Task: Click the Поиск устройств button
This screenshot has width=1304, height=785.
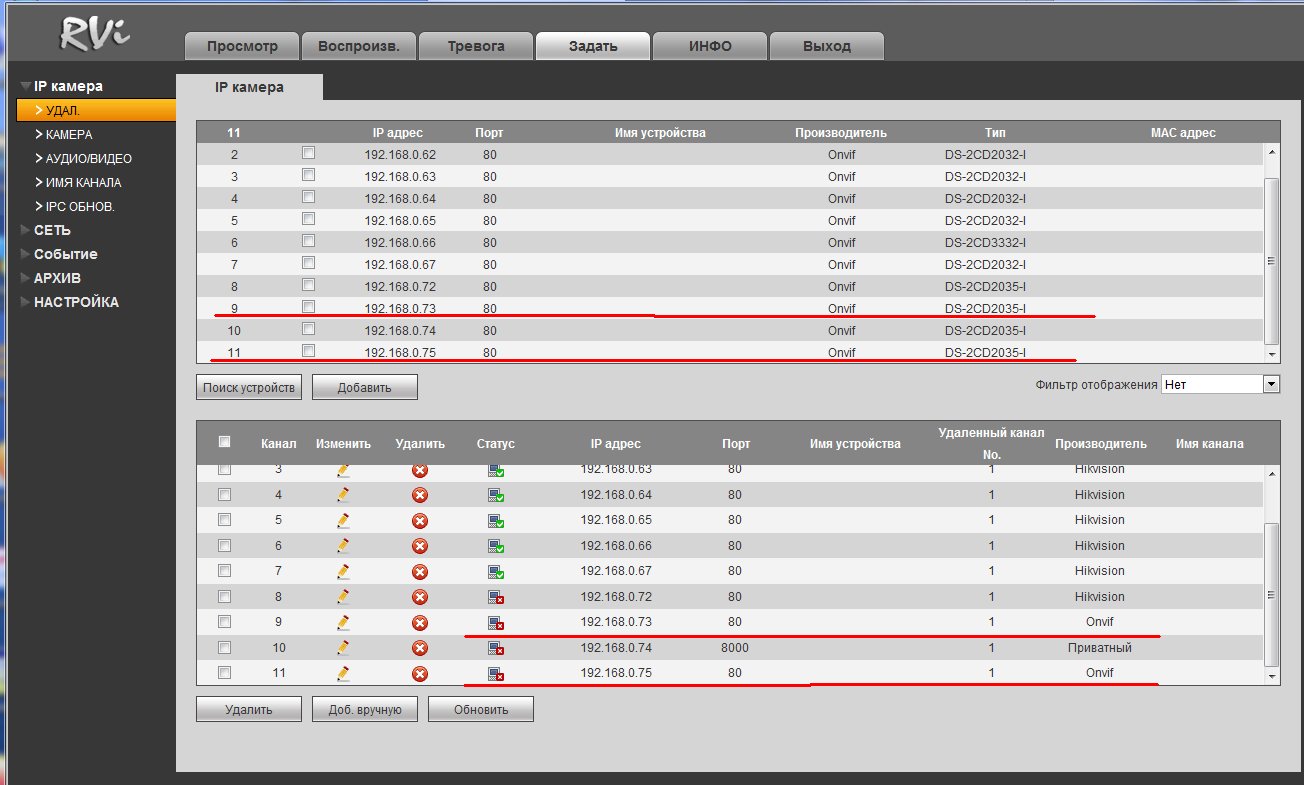Action: (x=249, y=387)
